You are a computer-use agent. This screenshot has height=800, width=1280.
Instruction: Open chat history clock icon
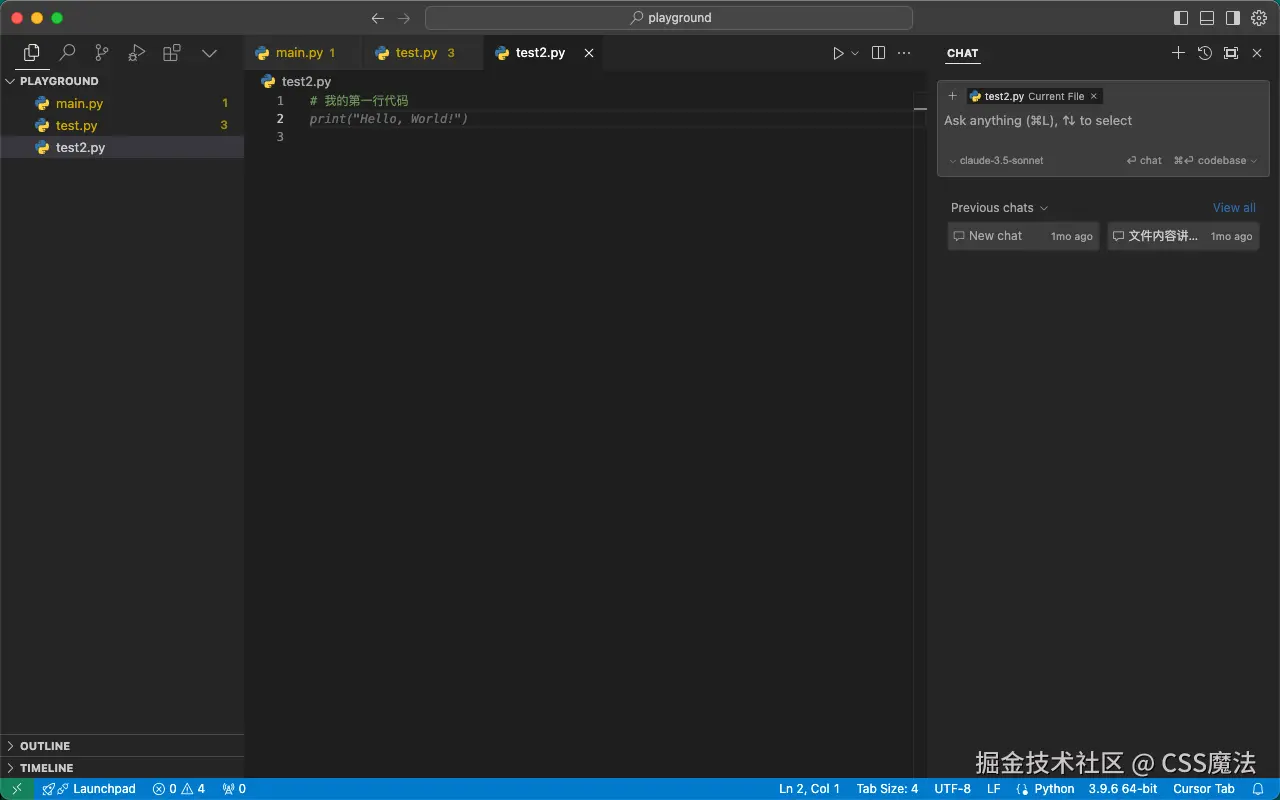pos(1205,53)
